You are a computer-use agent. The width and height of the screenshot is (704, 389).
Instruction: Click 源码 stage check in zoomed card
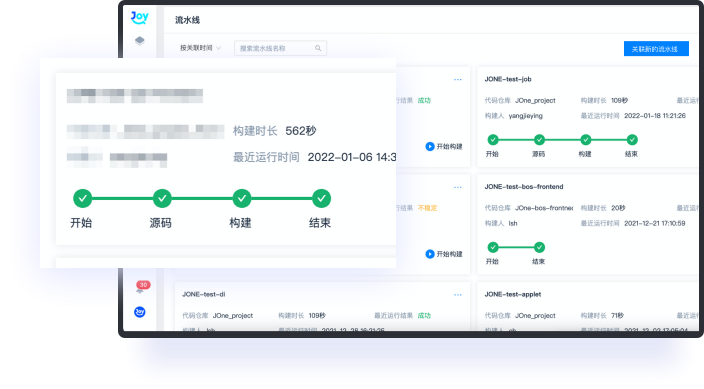point(162,198)
